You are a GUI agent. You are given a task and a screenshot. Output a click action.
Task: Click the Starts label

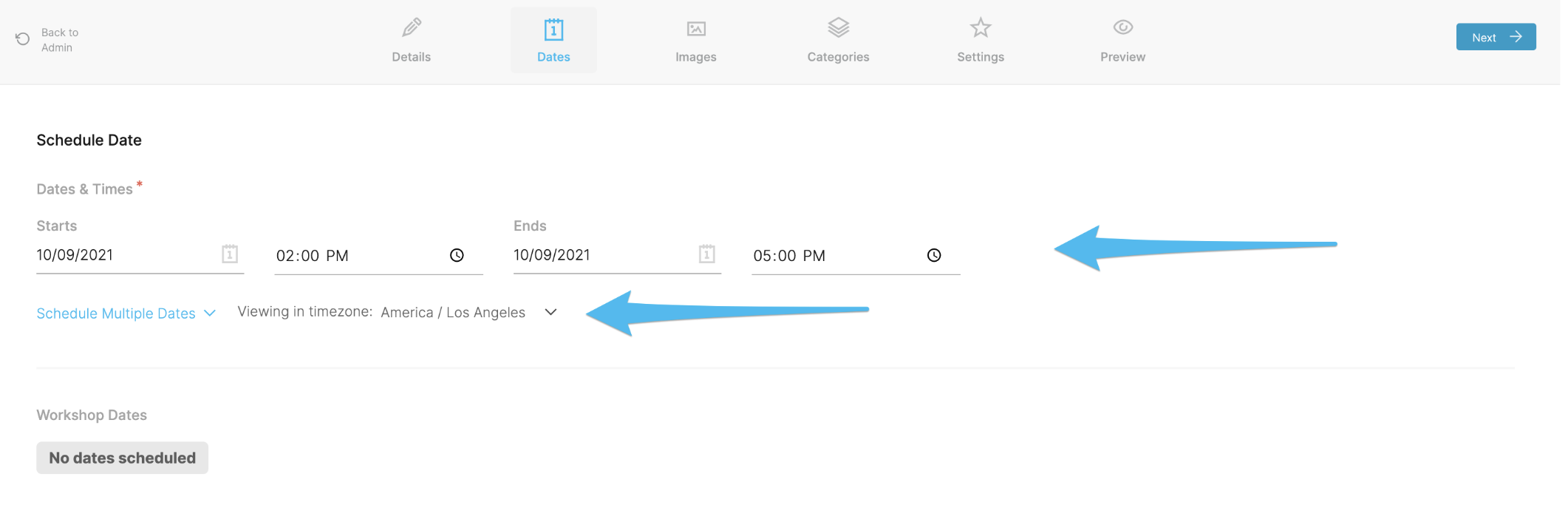57,226
